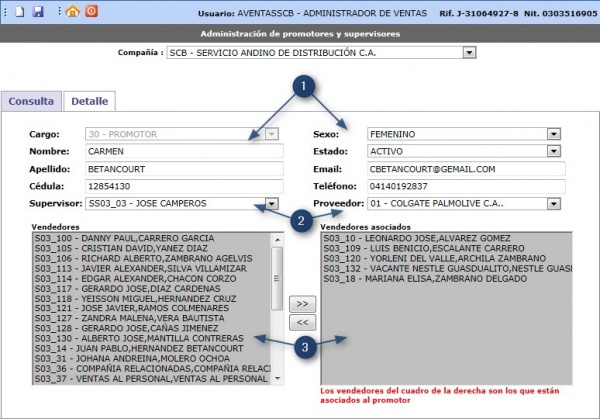The image size is (600, 419).
Task: Switch to the Consulta tab
Action: tap(31, 101)
